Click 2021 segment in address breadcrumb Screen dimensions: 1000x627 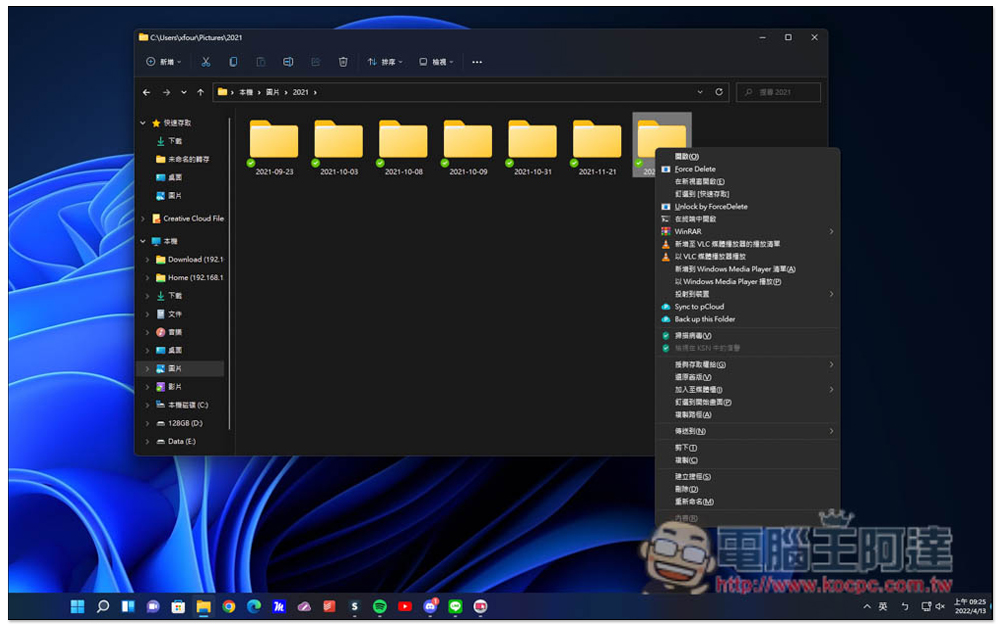click(300, 92)
